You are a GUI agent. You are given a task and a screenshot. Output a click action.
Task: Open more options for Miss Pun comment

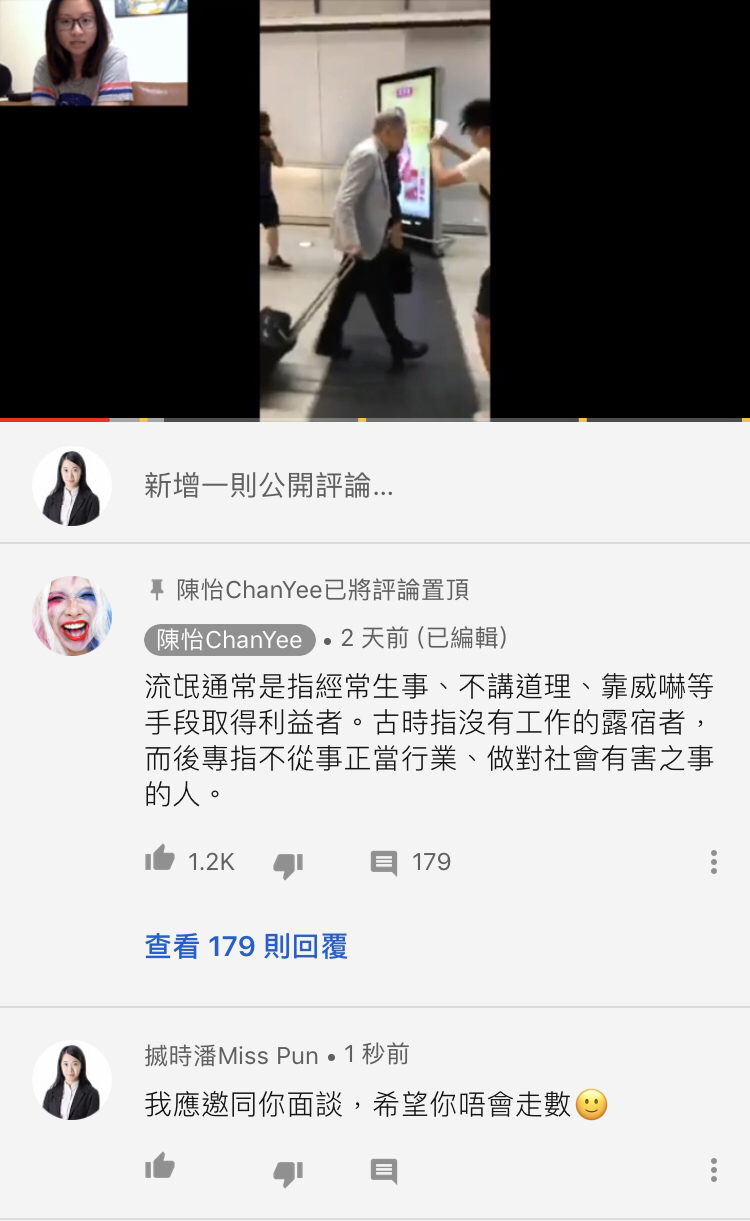713,1169
